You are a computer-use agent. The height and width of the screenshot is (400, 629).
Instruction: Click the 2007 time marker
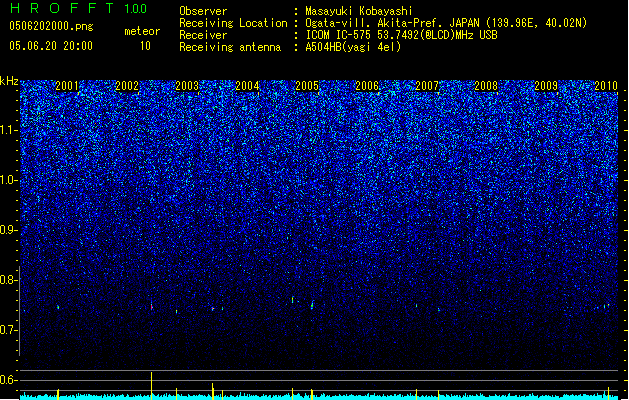pyautogui.click(x=427, y=86)
